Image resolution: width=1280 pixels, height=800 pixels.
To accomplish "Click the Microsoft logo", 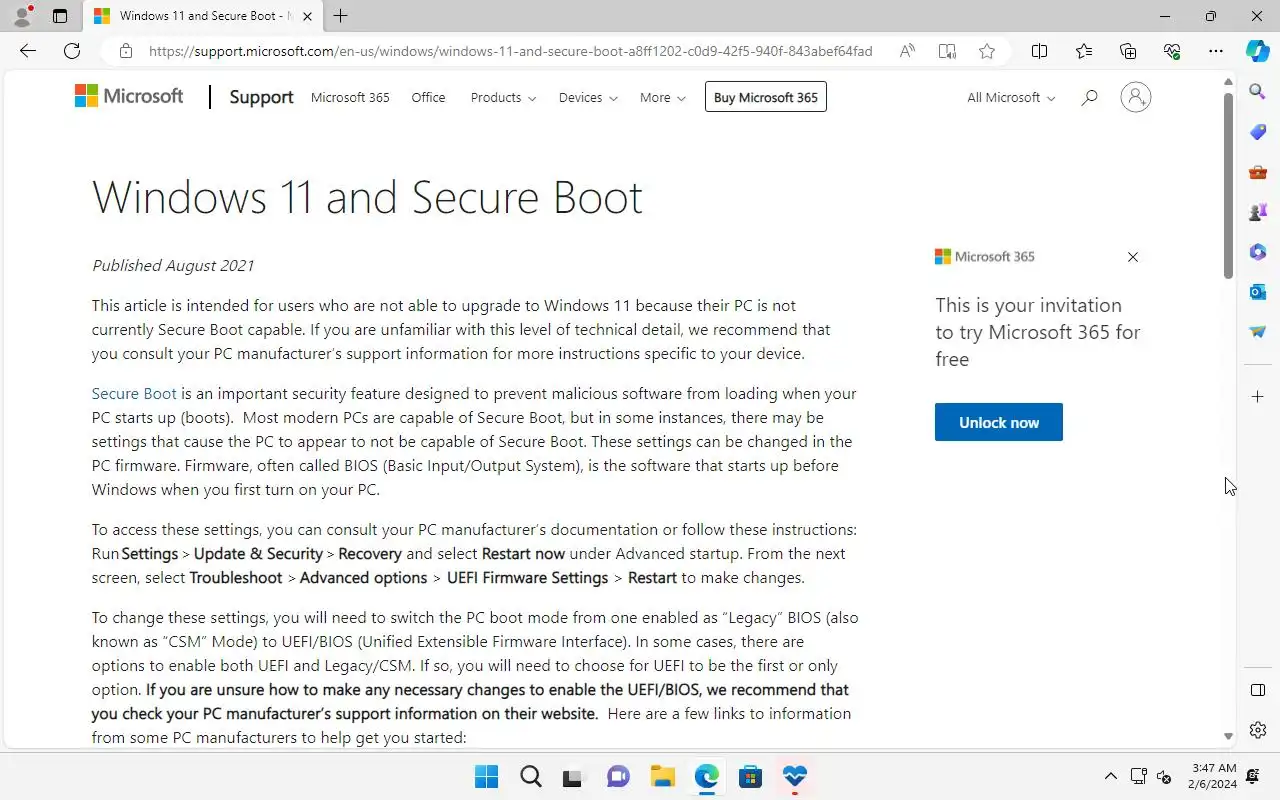I will click(129, 96).
